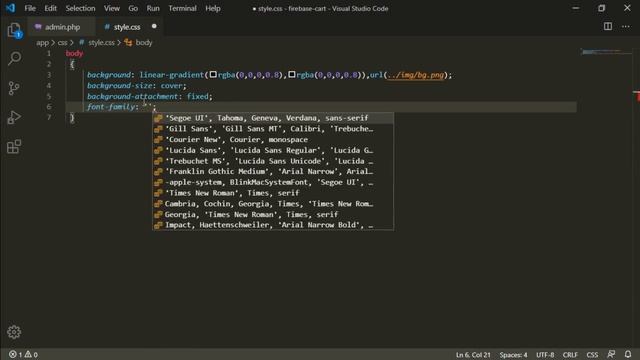Click the Ln 6, Col 21 status item

point(473,355)
